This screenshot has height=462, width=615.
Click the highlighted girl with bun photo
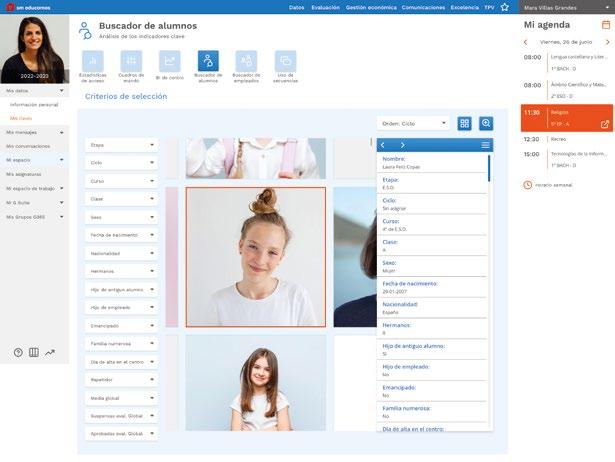pos(256,257)
